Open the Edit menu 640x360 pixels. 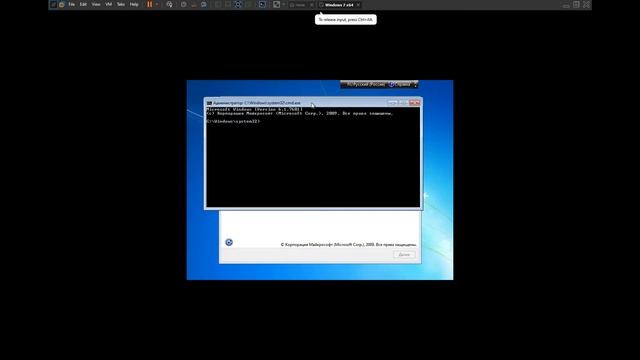click(83, 4)
